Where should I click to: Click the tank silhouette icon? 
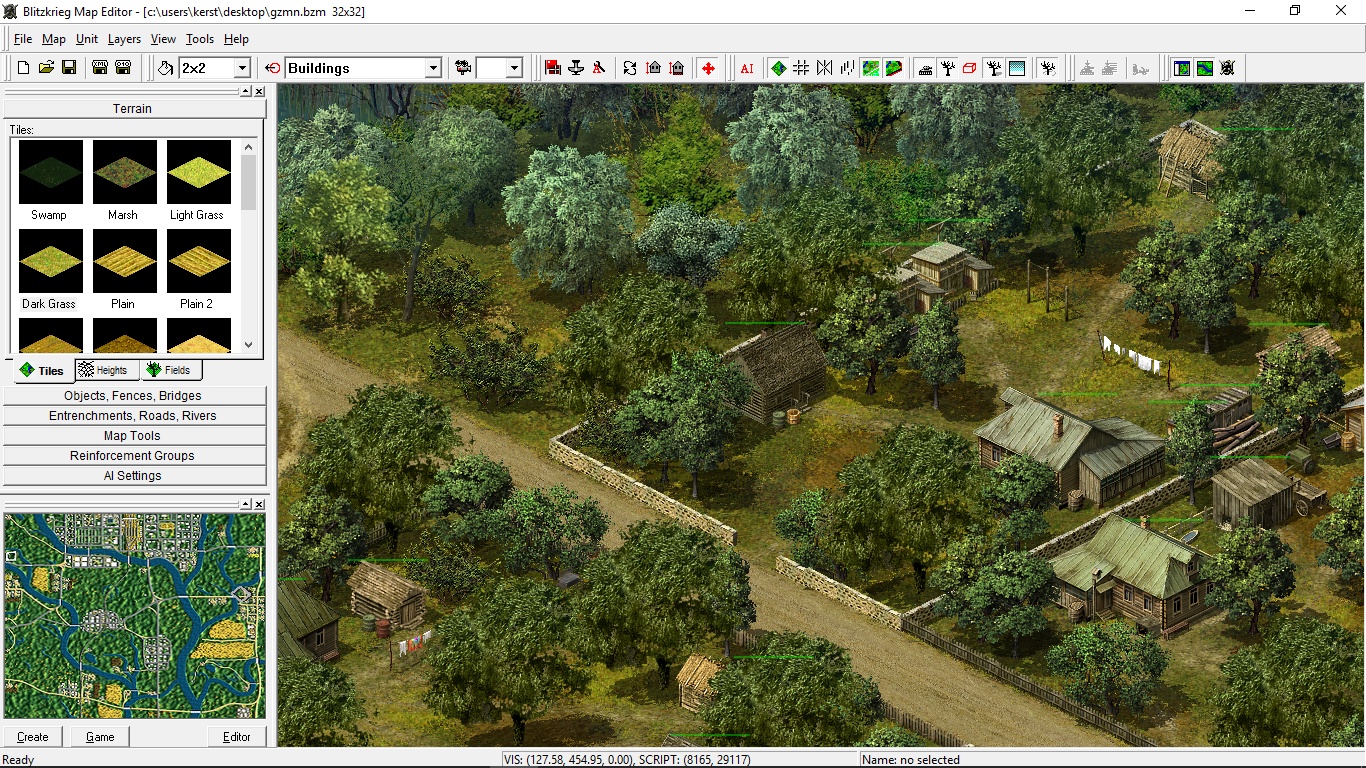pos(925,68)
